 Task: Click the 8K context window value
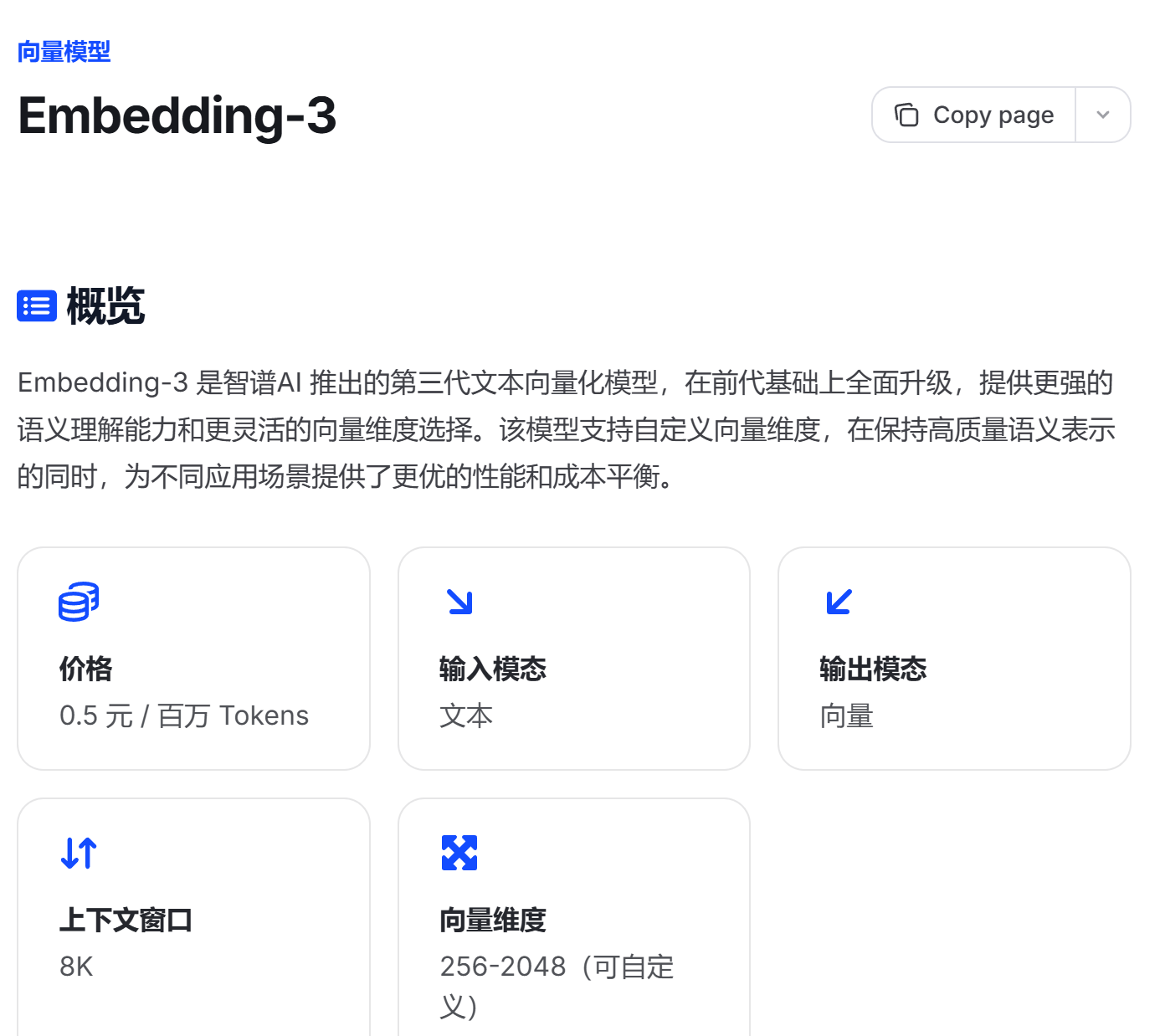(x=76, y=967)
